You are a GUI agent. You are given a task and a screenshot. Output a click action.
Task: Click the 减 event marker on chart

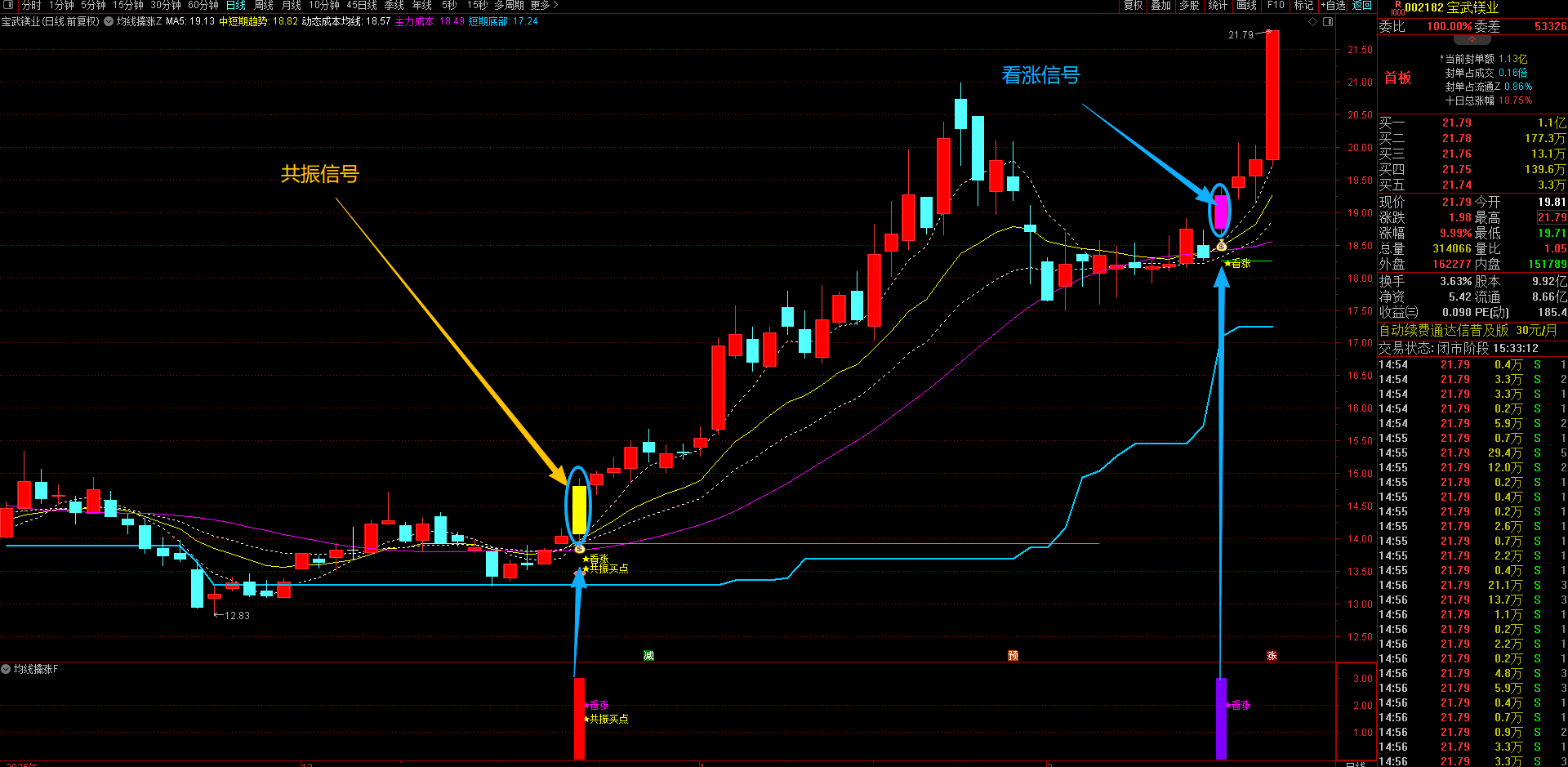(648, 655)
